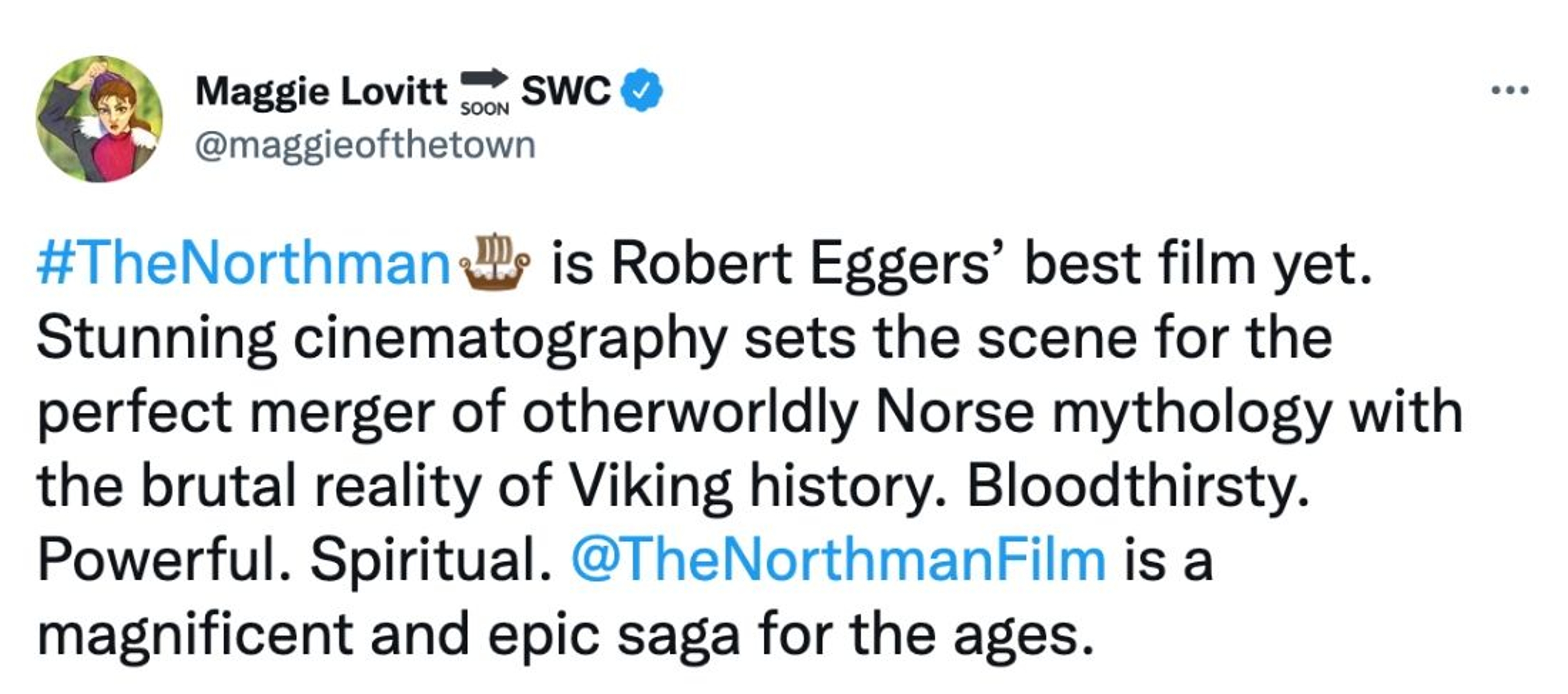Image resolution: width=1568 pixels, height=694 pixels.
Task: Open Maggie Lovitt's profile avatar
Action: pyautogui.click(x=99, y=119)
